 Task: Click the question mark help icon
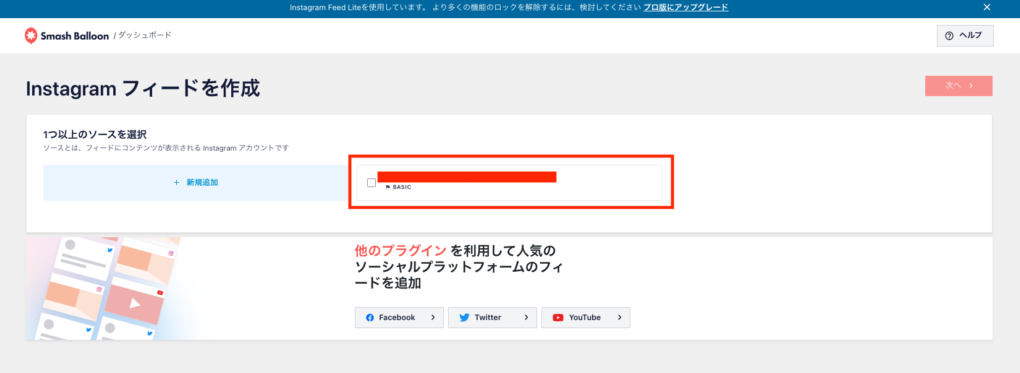point(949,36)
